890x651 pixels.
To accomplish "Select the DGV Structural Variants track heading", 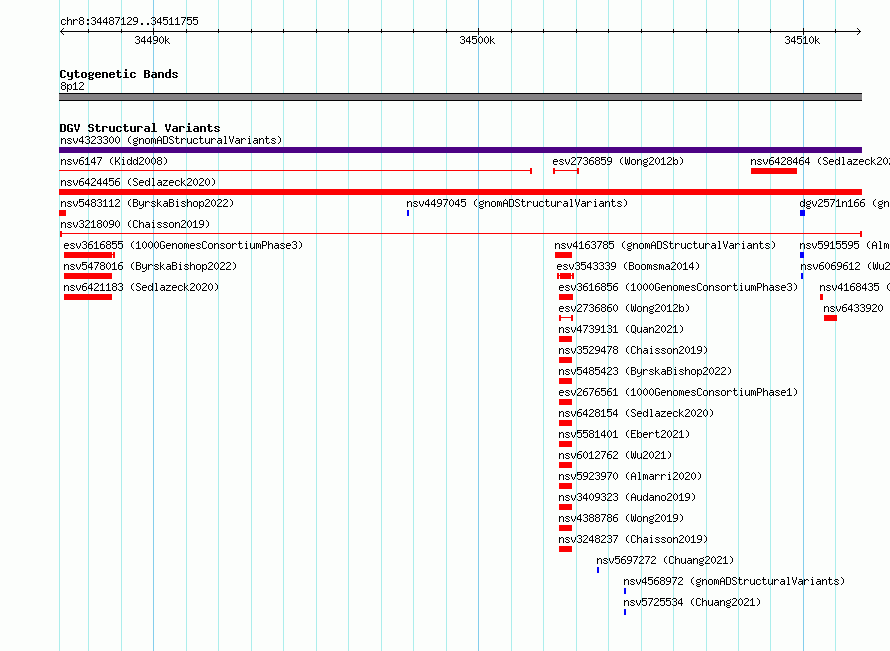I will click(x=140, y=128).
